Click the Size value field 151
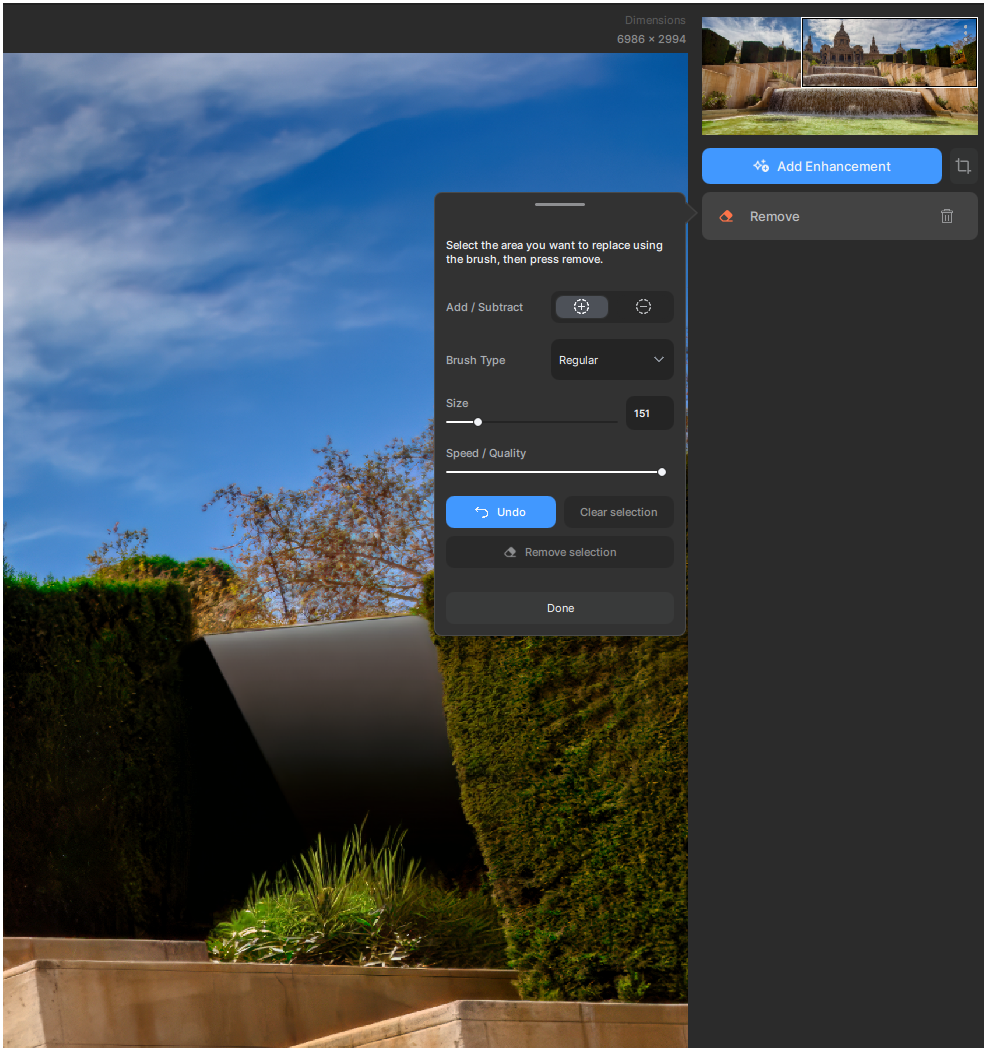 click(x=649, y=413)
